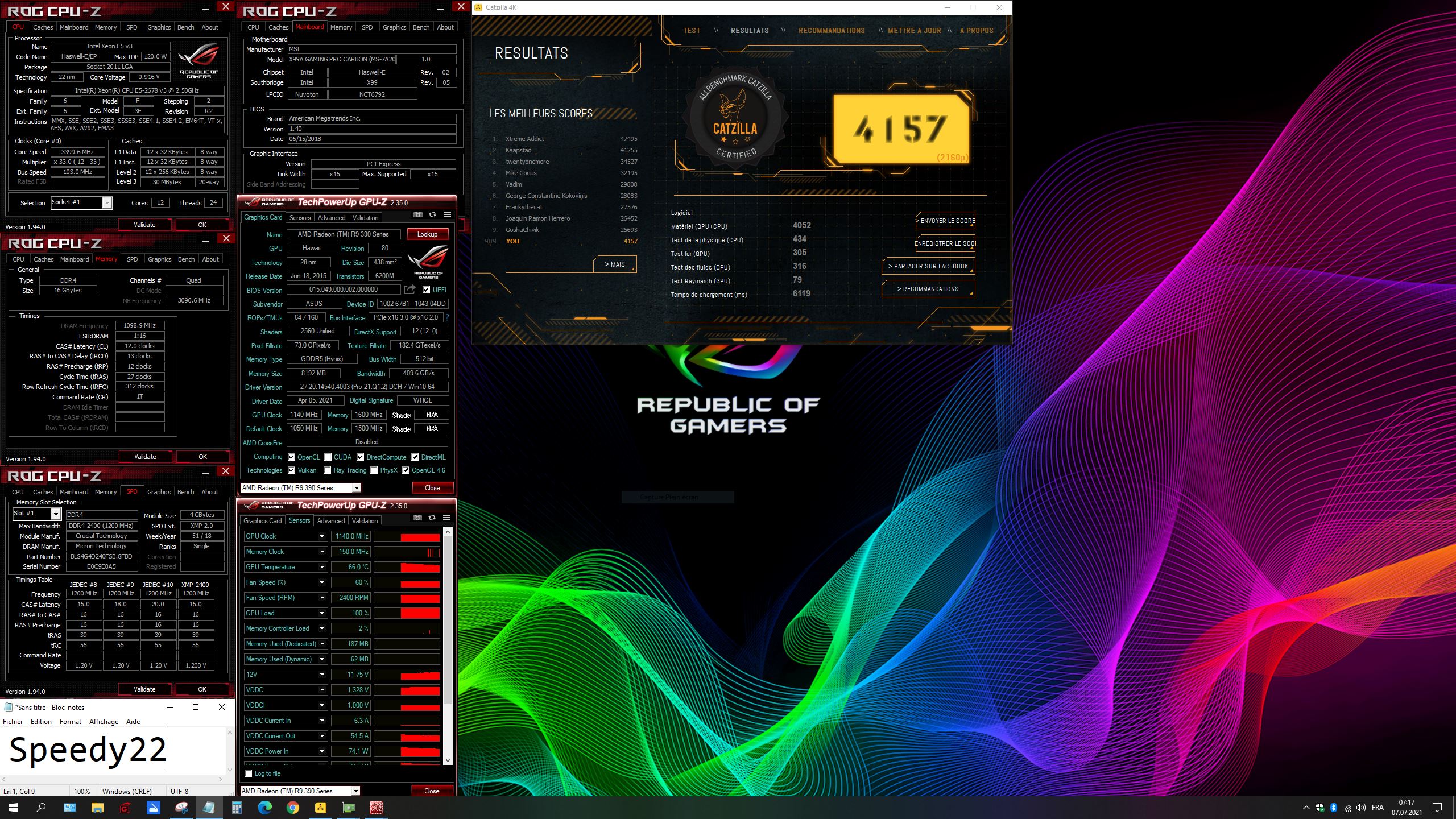Toggle the DirectML checkbox
1456x819 pixels.
coord(415,457)
